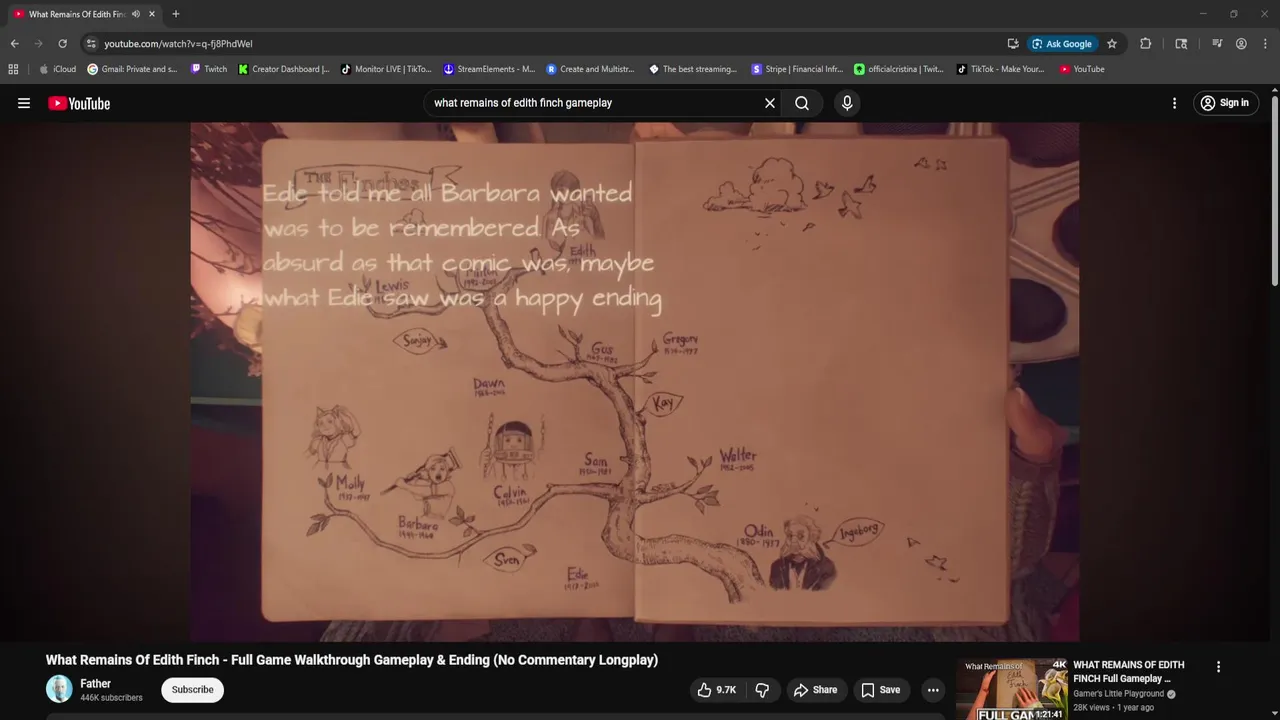Dislike the video

coord(762,690)
